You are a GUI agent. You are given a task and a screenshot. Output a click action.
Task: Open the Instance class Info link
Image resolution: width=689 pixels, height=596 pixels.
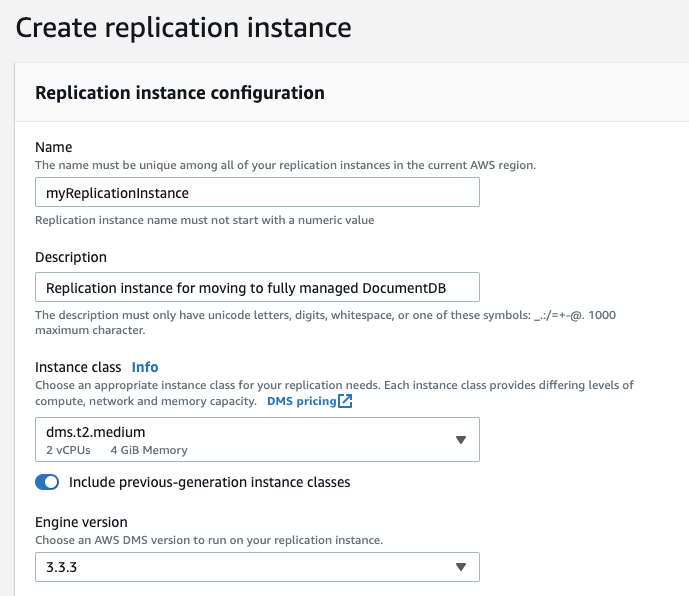pos(145,367)
